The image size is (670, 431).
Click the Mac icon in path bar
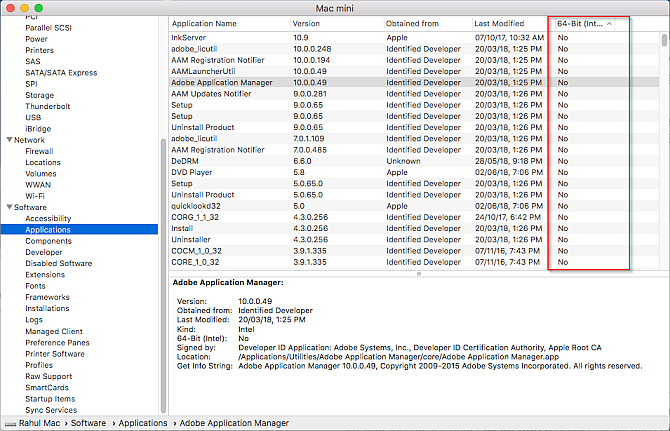tap(10, 423)
